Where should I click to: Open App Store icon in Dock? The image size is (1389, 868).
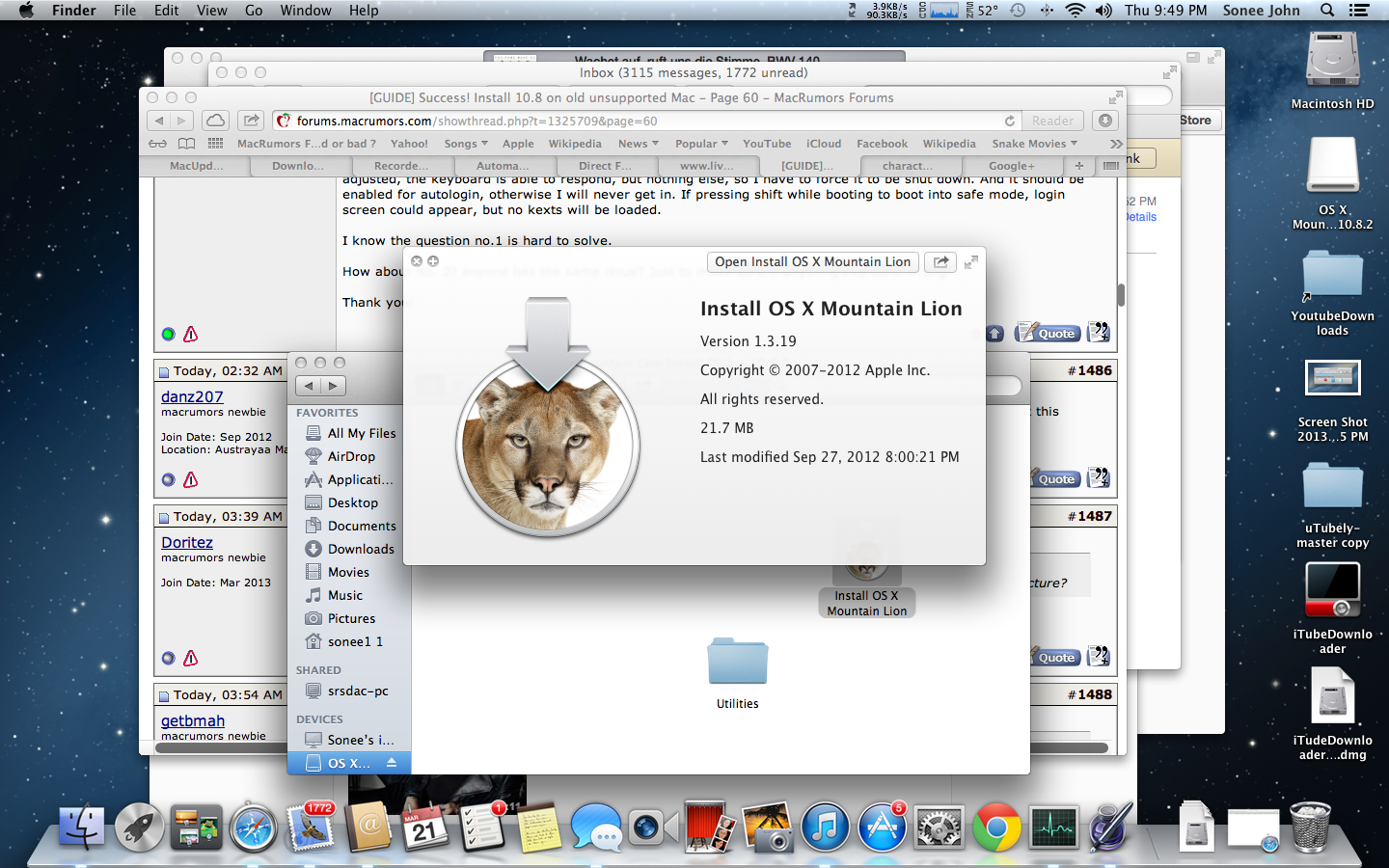[x=883, y=827]
